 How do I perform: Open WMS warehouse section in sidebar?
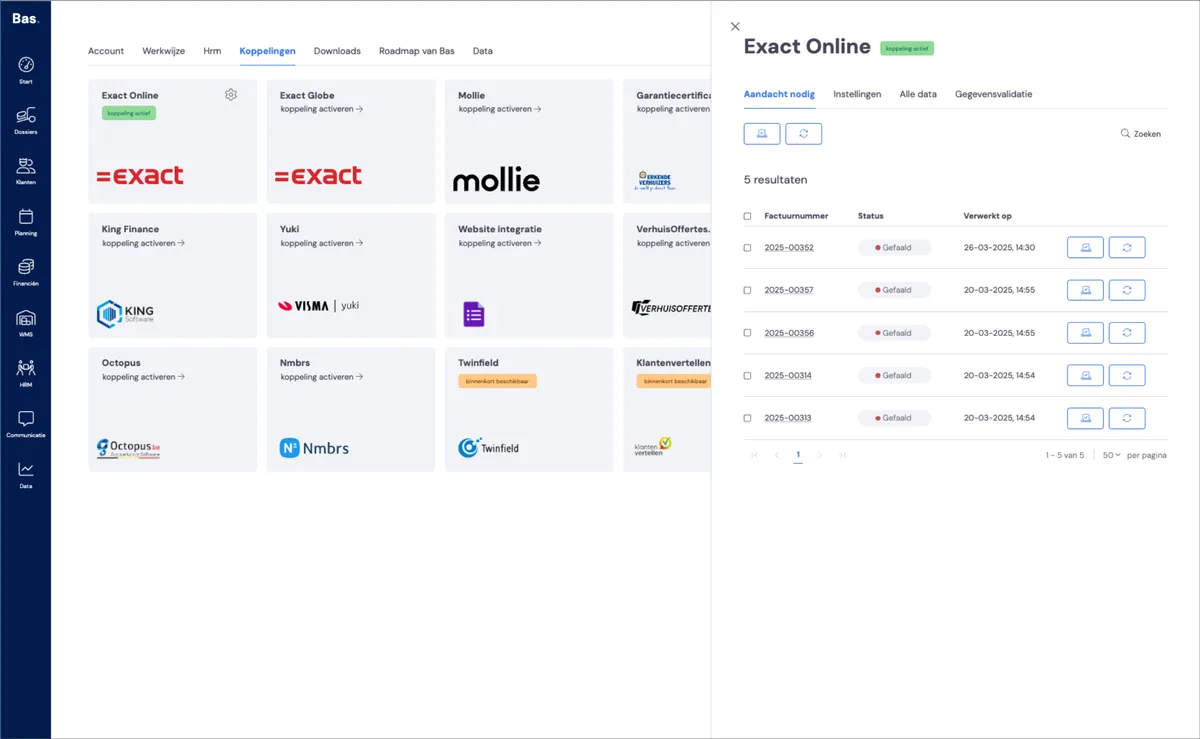[x=26, y=323]
